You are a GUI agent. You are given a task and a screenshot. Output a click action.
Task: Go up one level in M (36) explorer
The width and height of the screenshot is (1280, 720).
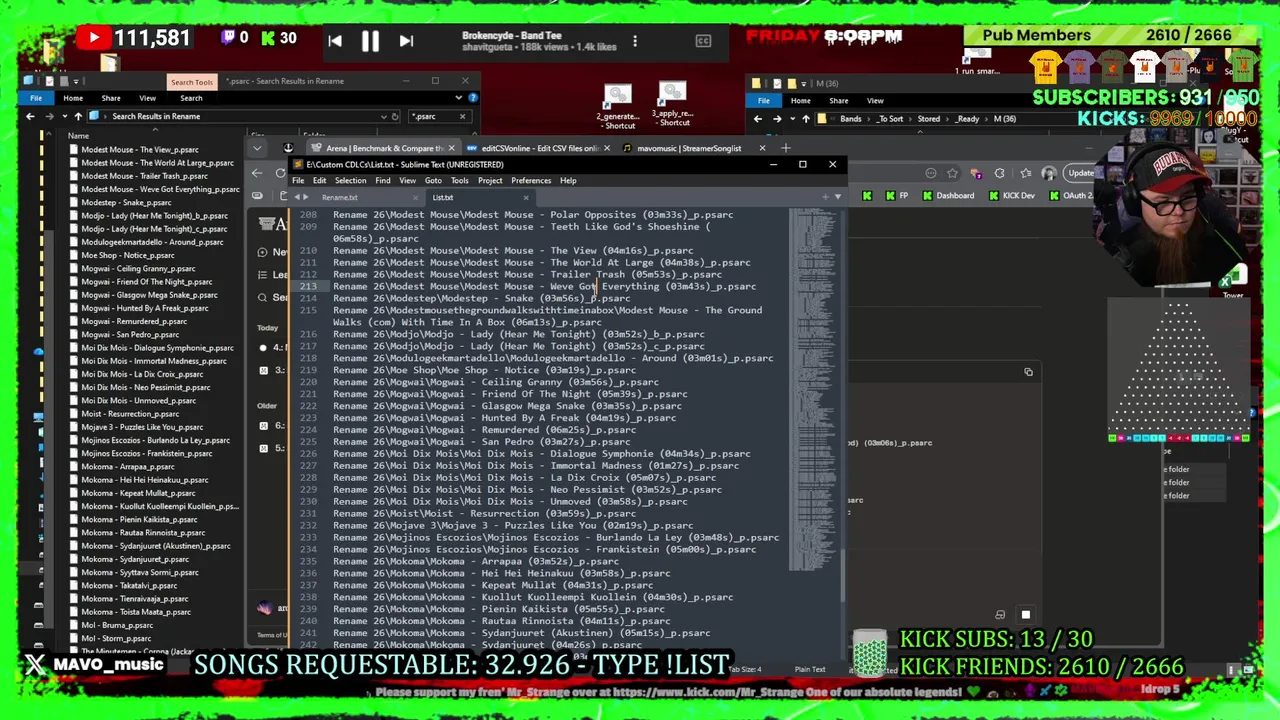click(805, 119)
